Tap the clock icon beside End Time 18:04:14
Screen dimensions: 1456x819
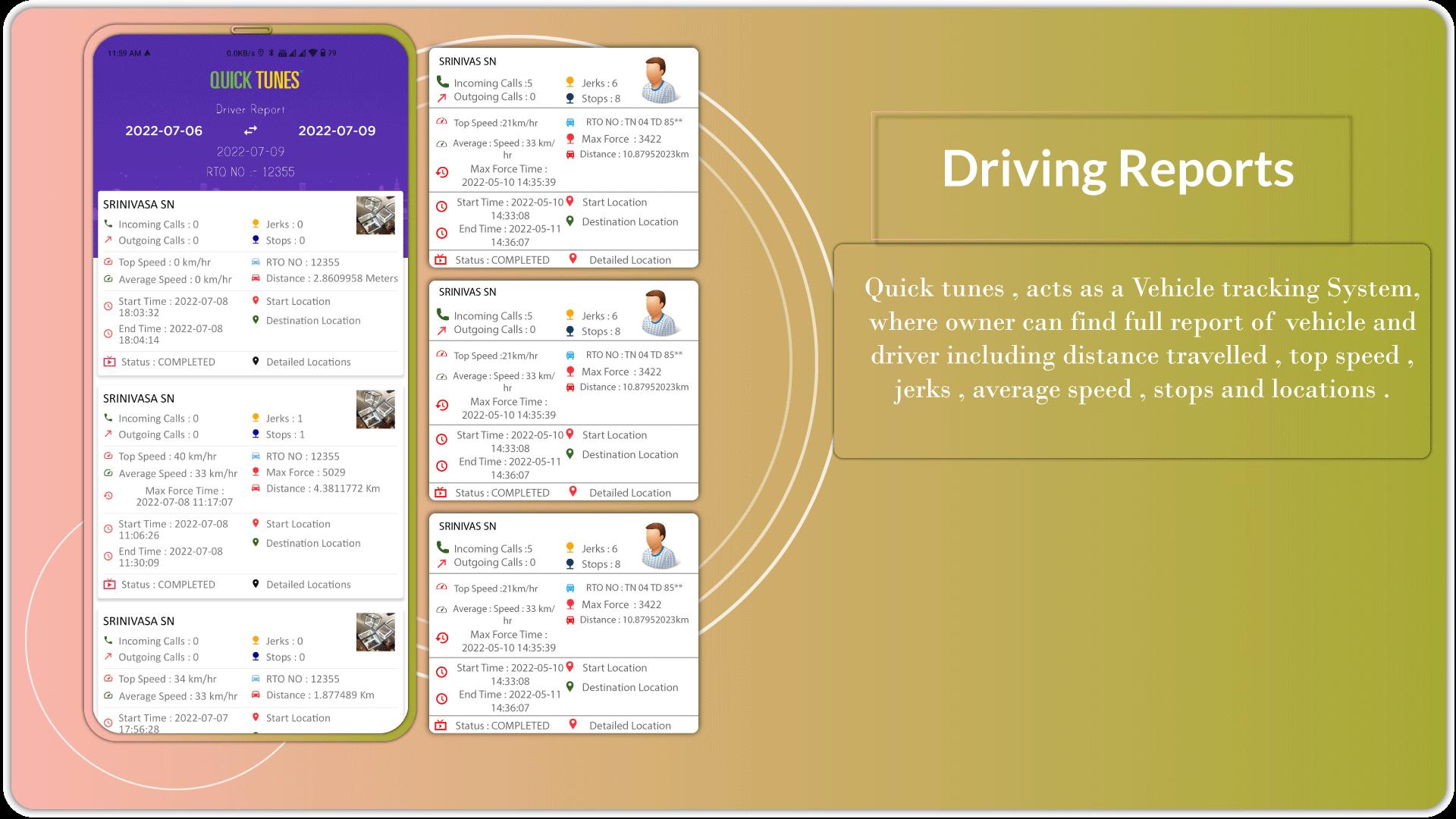108,334
